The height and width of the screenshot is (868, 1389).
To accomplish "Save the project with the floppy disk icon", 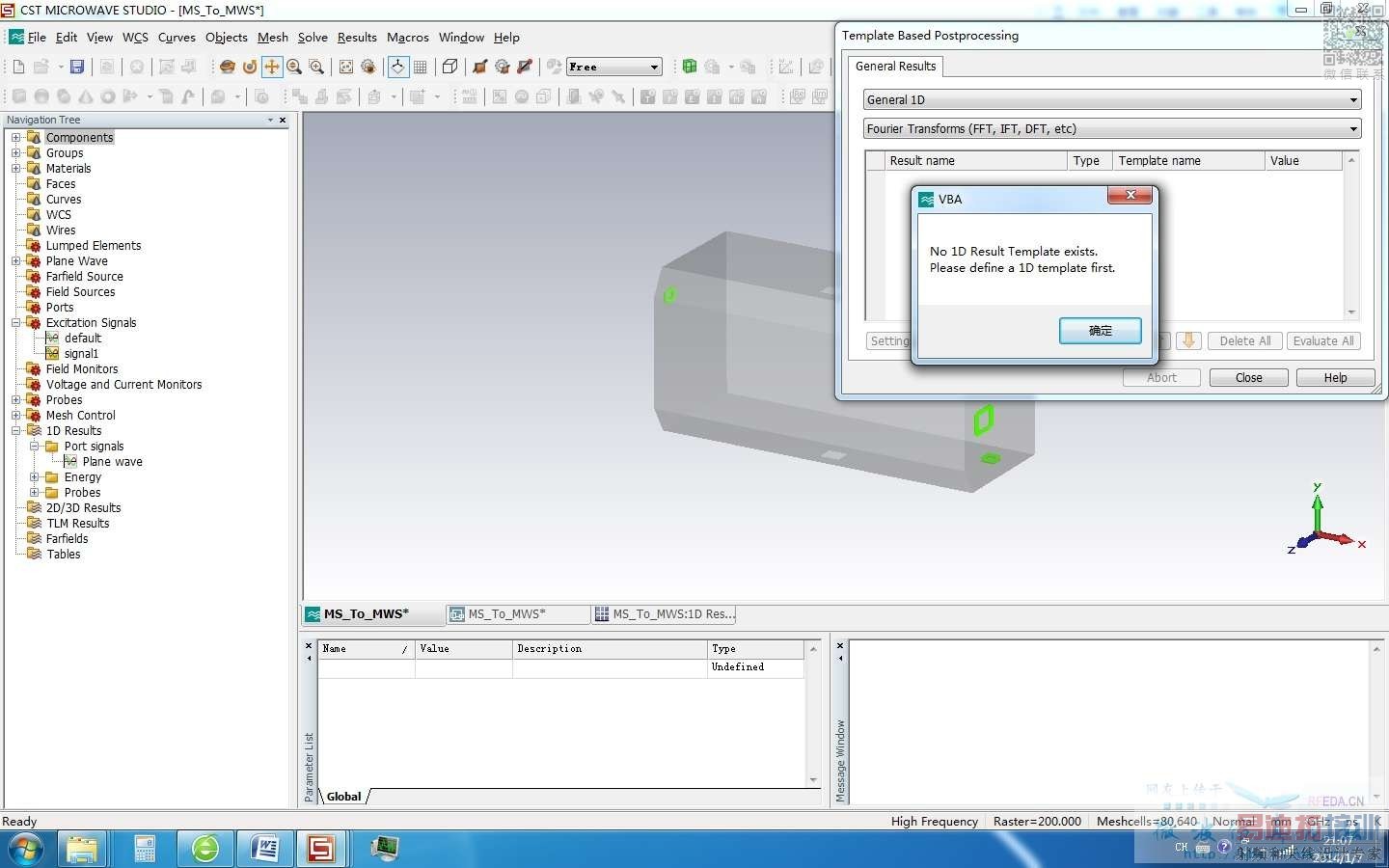I will click(x=77, y=67).
